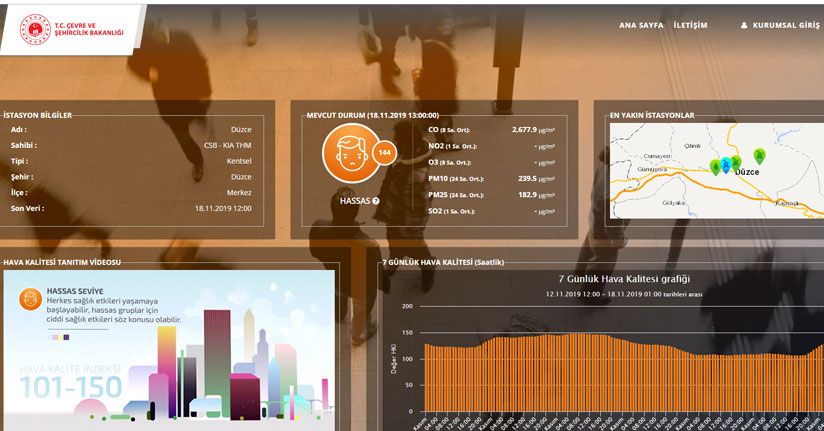The width and height of the screenshot is (824, 431).
Task: Click the bold Düzce city label on map
Action: point(747,172)
